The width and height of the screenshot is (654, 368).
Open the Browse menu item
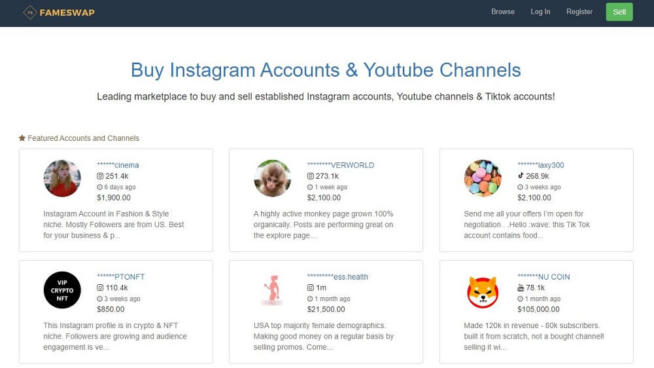pyautogui.click(x=503, y=12)
